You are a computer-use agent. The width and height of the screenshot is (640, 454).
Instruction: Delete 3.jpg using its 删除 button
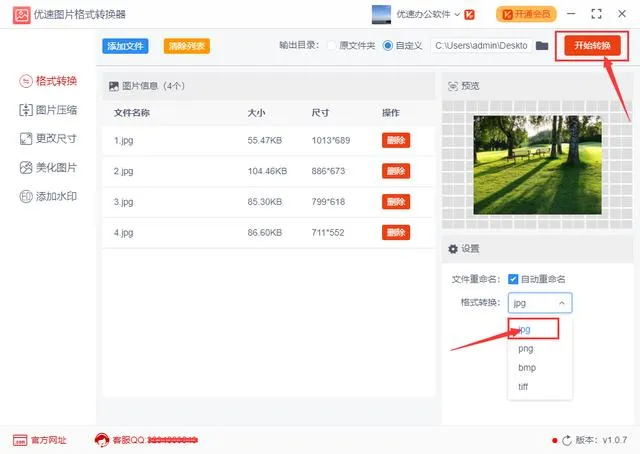[396, 202]
